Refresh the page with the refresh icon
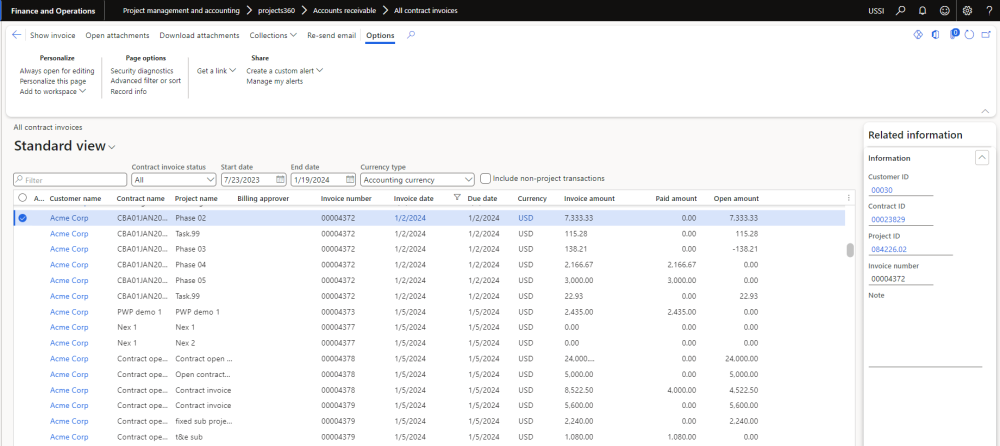 (x=969, y=35)
